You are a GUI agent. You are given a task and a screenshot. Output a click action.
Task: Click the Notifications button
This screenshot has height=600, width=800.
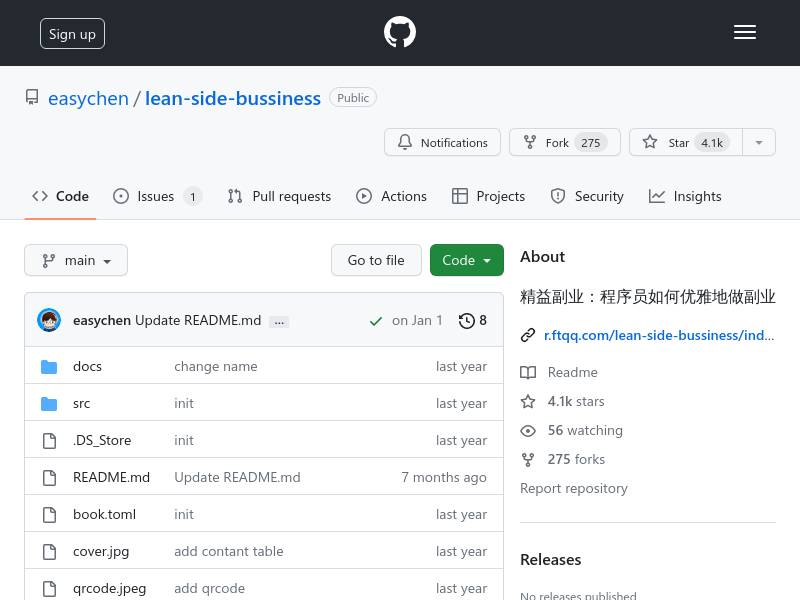442,142
